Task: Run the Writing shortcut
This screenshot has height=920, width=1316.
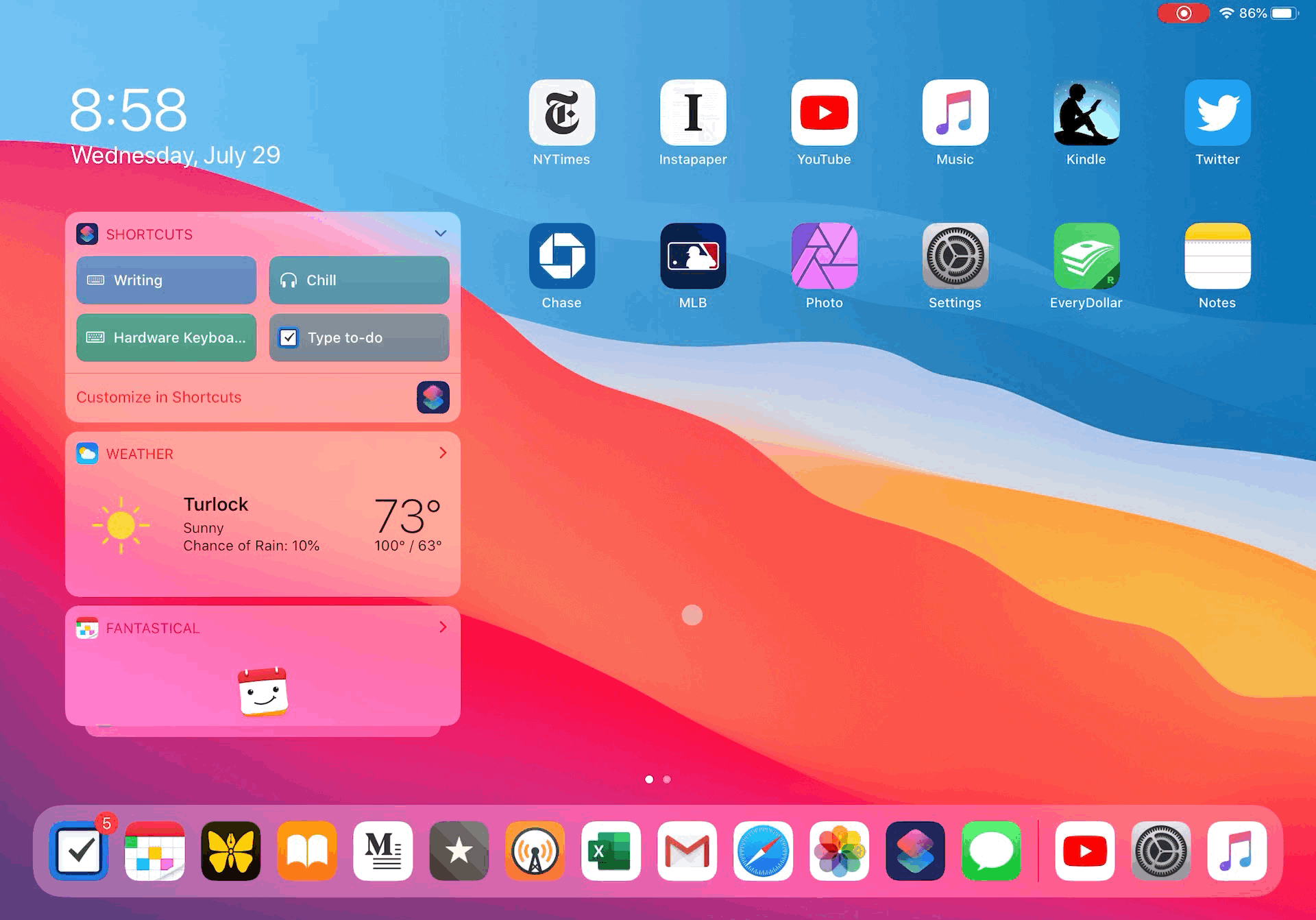Action: click(x=166, y=280)
